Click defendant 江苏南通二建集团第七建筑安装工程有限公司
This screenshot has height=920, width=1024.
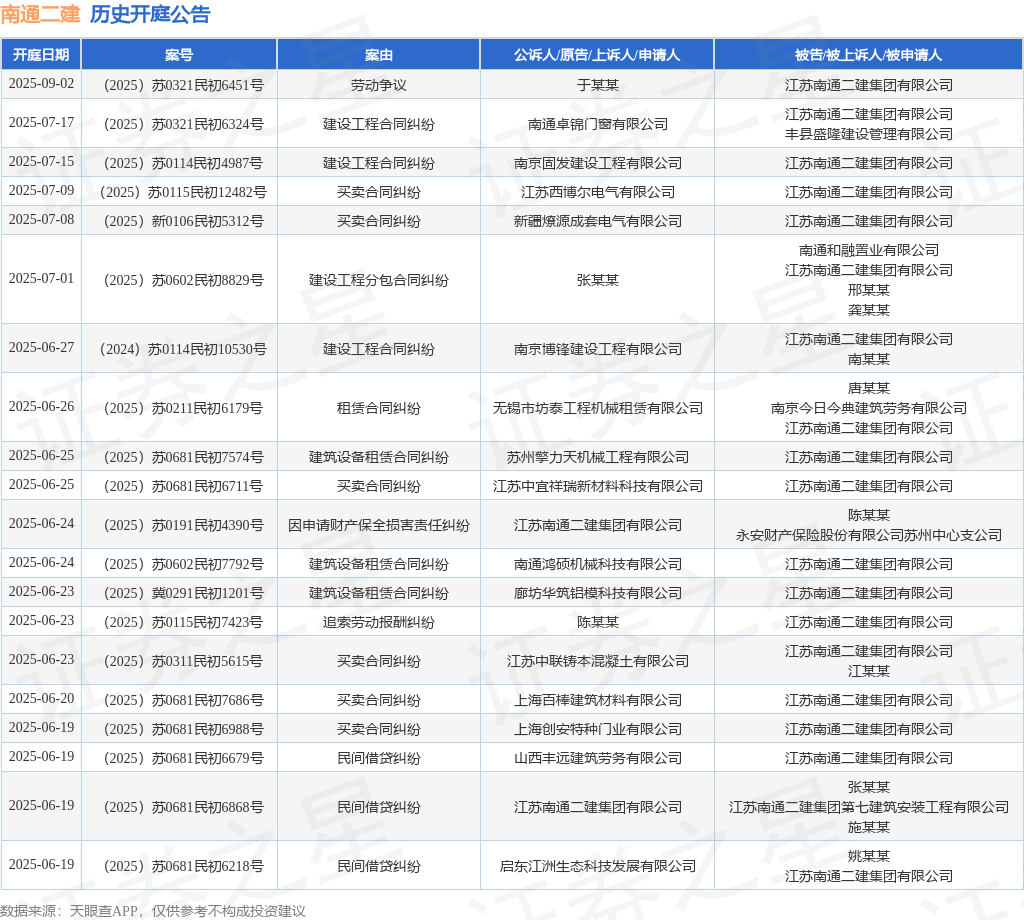tap(869, 807)
